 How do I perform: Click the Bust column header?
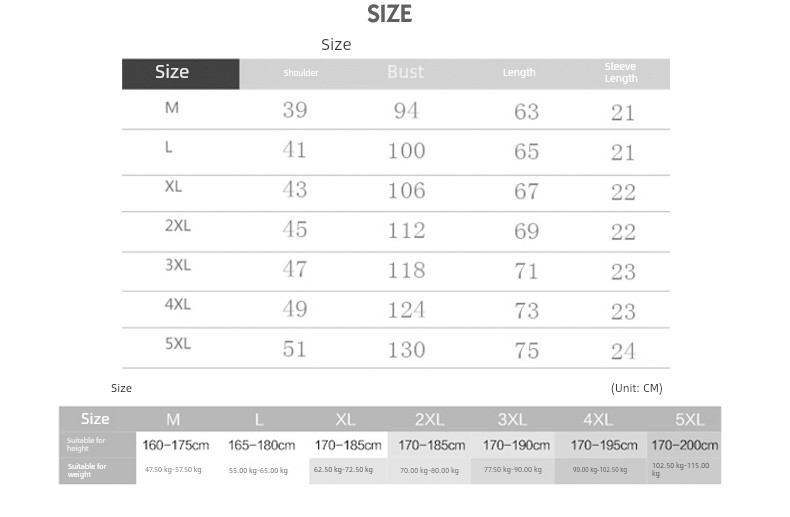click(x=406, y=72)
